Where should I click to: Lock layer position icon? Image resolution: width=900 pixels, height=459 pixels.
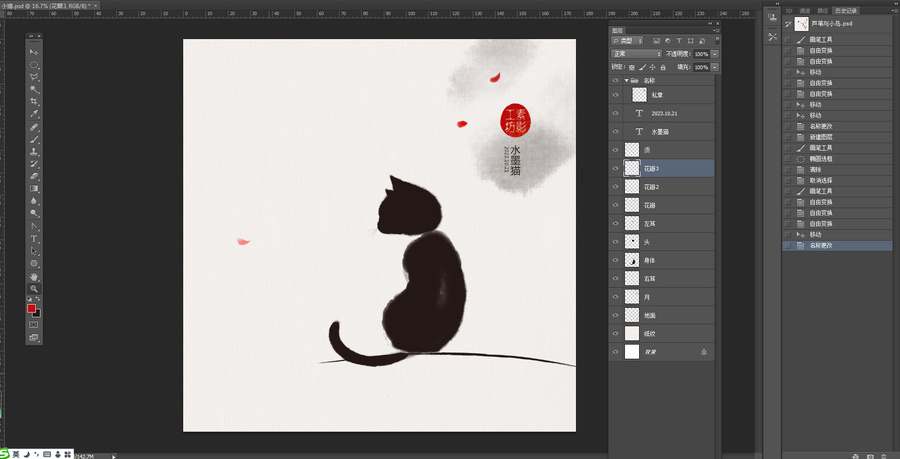click(653, 67)
